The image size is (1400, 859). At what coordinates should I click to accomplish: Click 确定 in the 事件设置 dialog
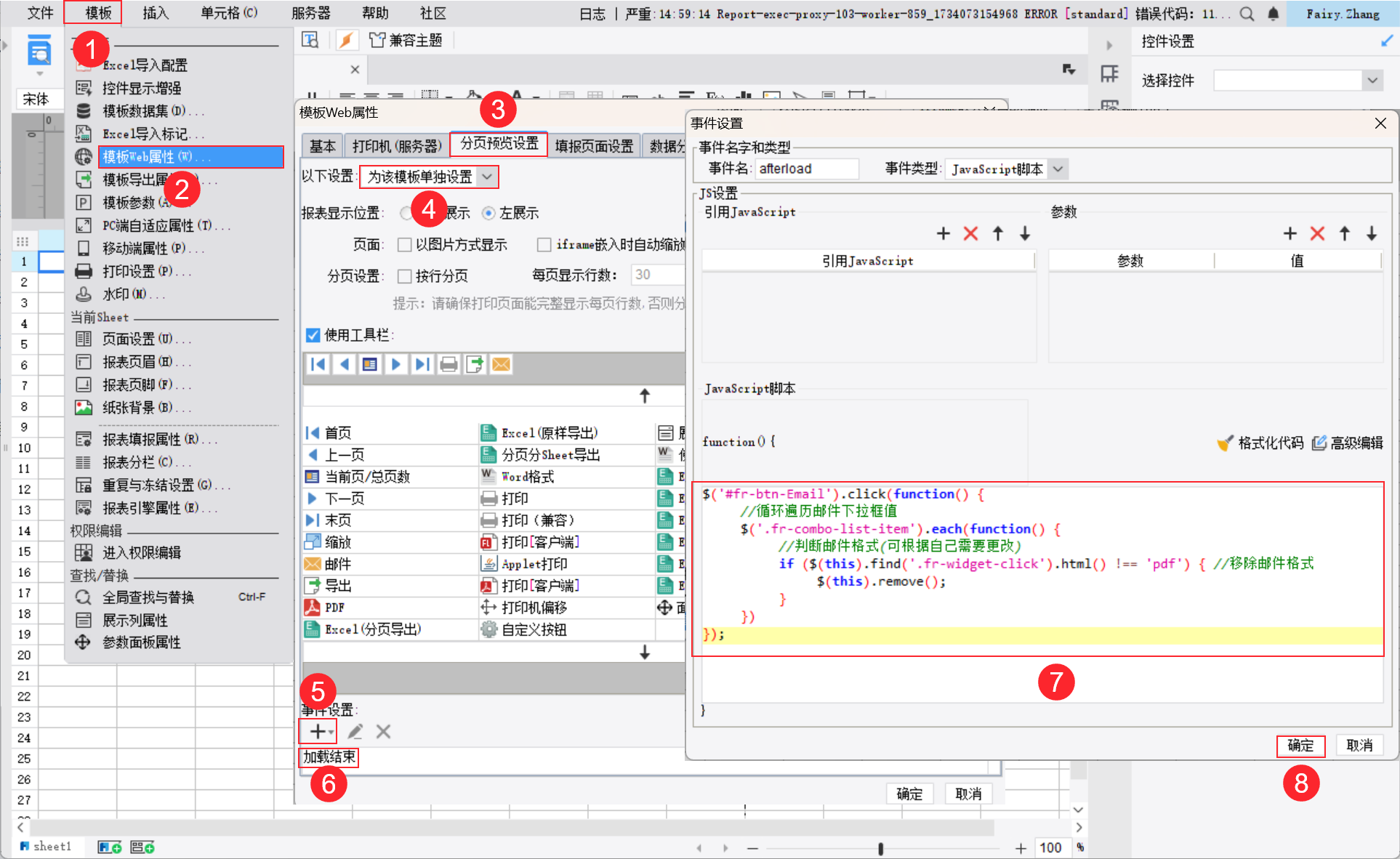click(x=1300, y=745)
